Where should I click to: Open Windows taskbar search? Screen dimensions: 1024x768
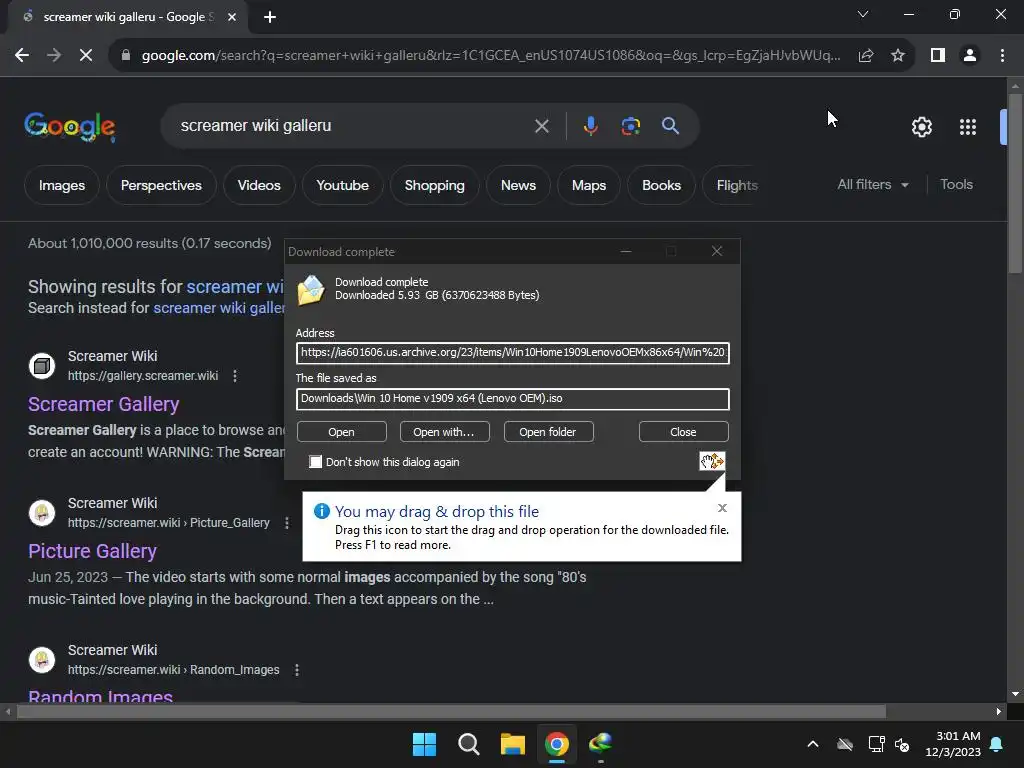coord(468,744)
